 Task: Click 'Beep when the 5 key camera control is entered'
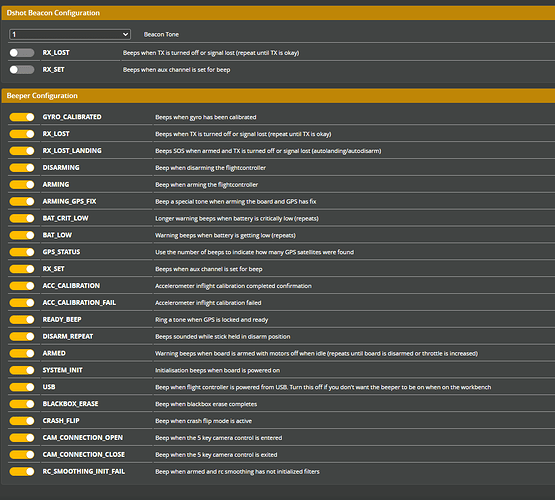point(218,438)
